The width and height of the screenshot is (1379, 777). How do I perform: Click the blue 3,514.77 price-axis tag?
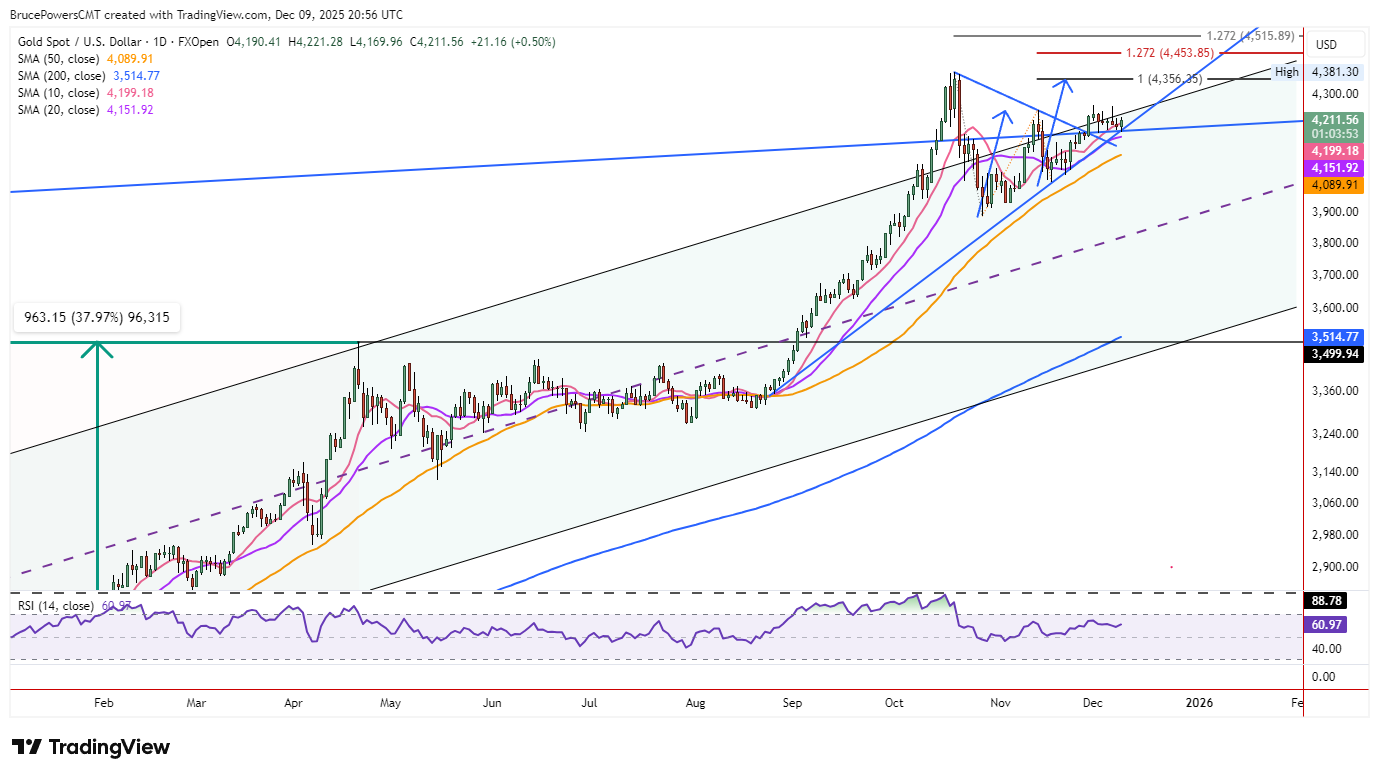click(x=1335, y=337)
